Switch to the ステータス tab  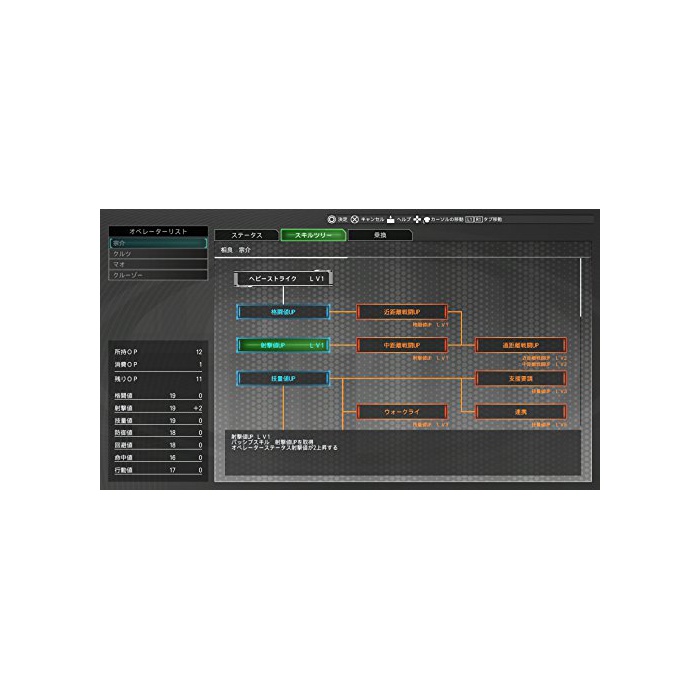[246, 235]
